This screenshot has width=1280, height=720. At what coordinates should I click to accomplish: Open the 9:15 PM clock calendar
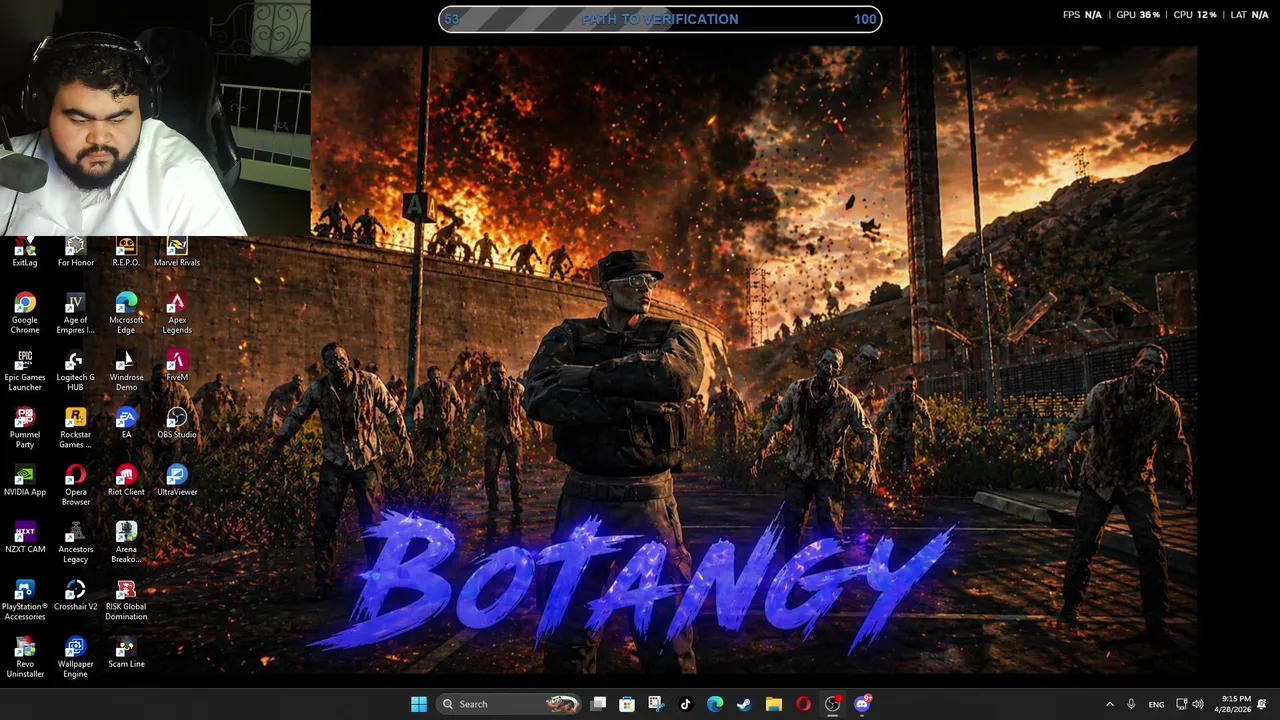coord(1232,704)
